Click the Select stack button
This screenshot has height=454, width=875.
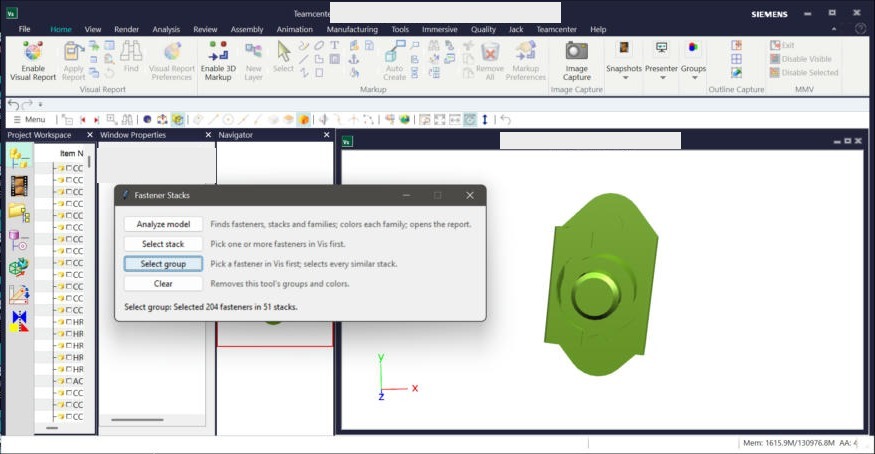tap(163, 244)
